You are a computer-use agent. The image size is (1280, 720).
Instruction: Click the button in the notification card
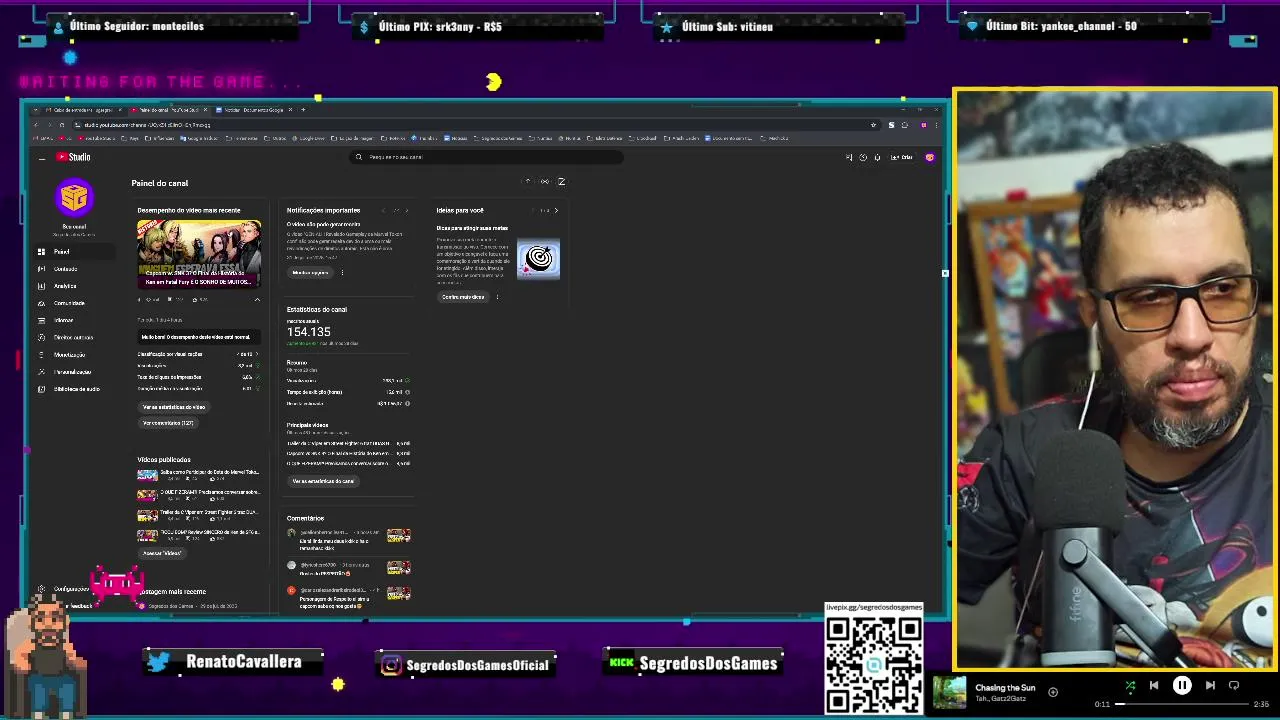[x=310, y=272]
